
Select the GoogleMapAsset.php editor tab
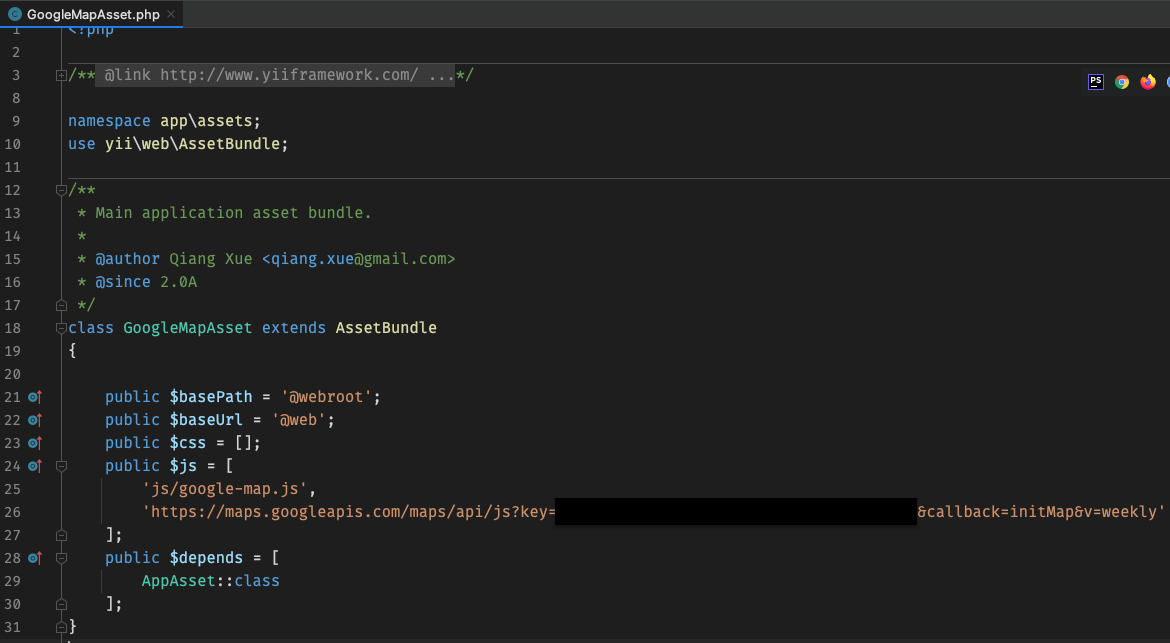point(93,14)
